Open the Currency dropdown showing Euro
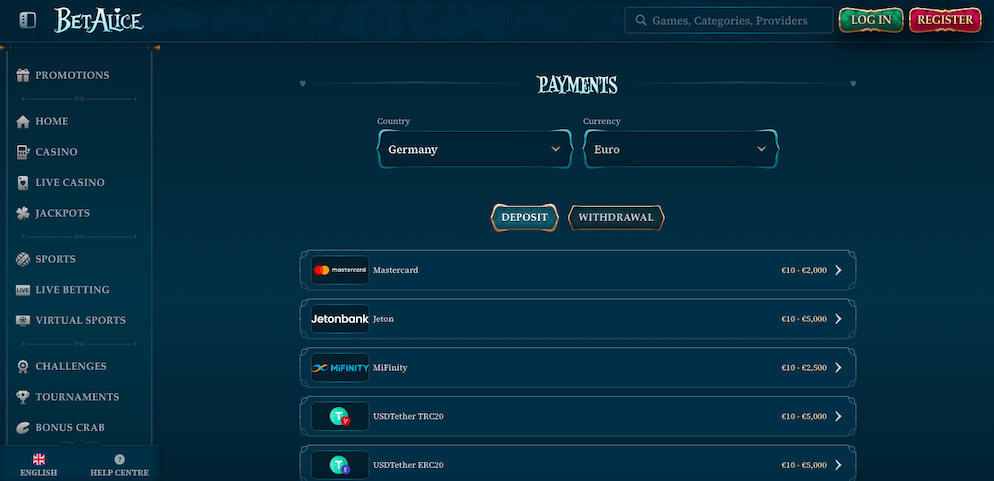The image size is (994, 481). pos(681,149)
